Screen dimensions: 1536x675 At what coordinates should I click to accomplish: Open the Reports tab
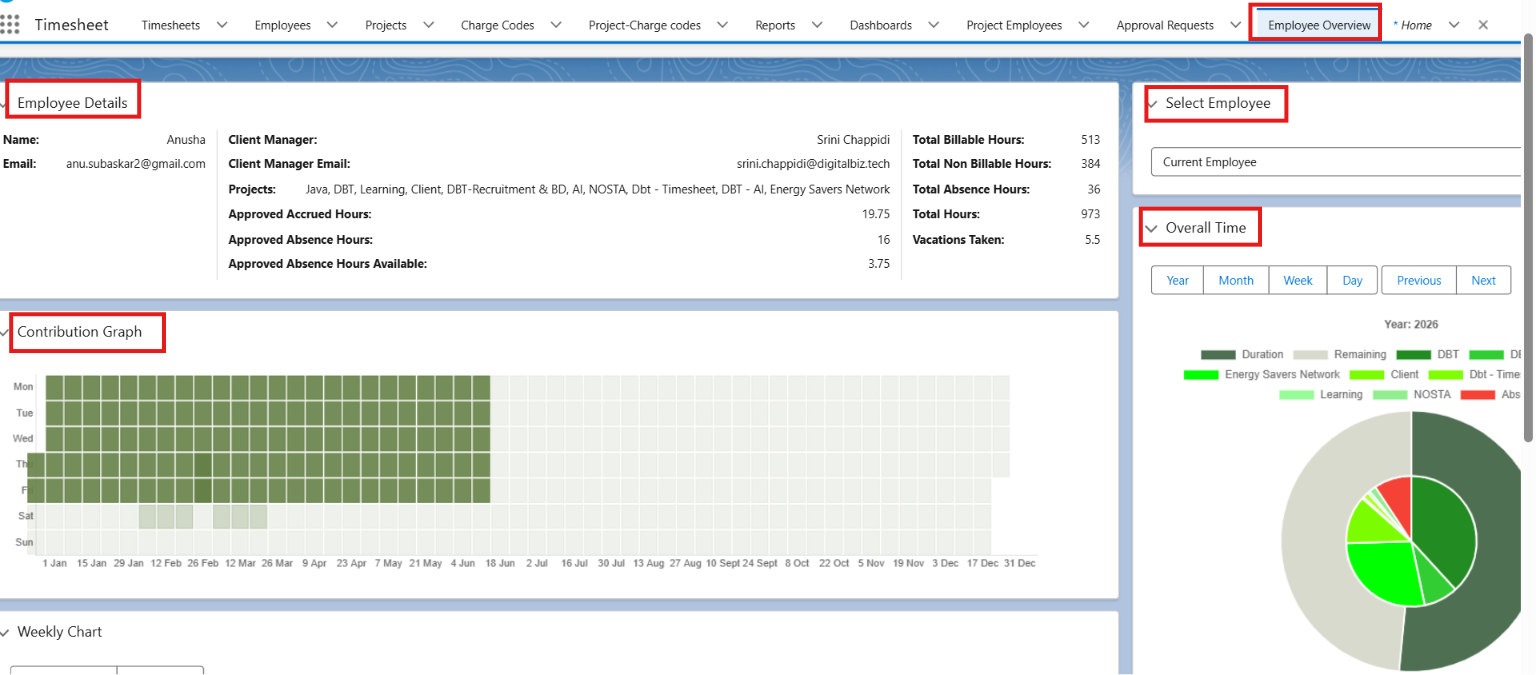tap(775, 25)
